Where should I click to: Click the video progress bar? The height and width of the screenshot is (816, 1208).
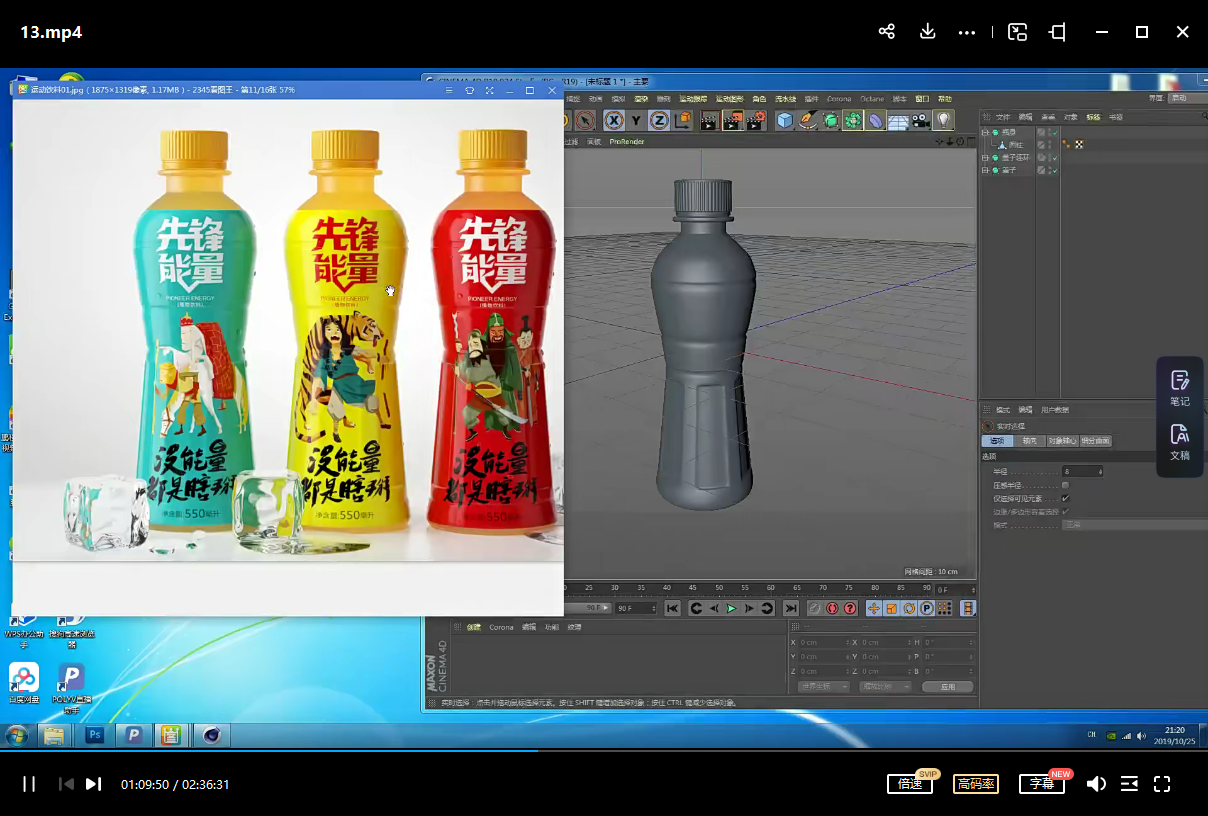[x=604, y=751]
